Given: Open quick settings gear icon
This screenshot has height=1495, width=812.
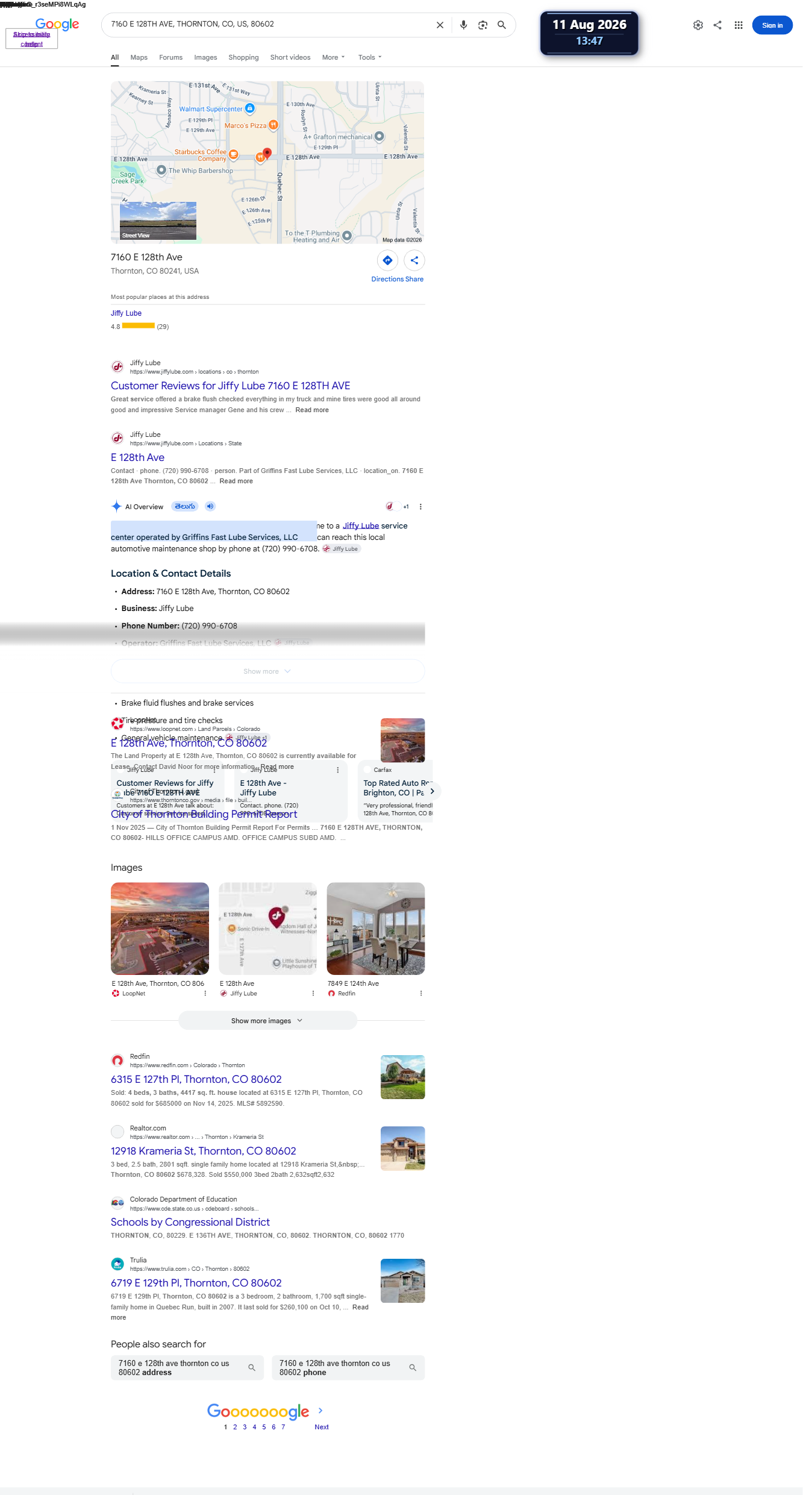Looking at the screenshot, I should (698, 25).
